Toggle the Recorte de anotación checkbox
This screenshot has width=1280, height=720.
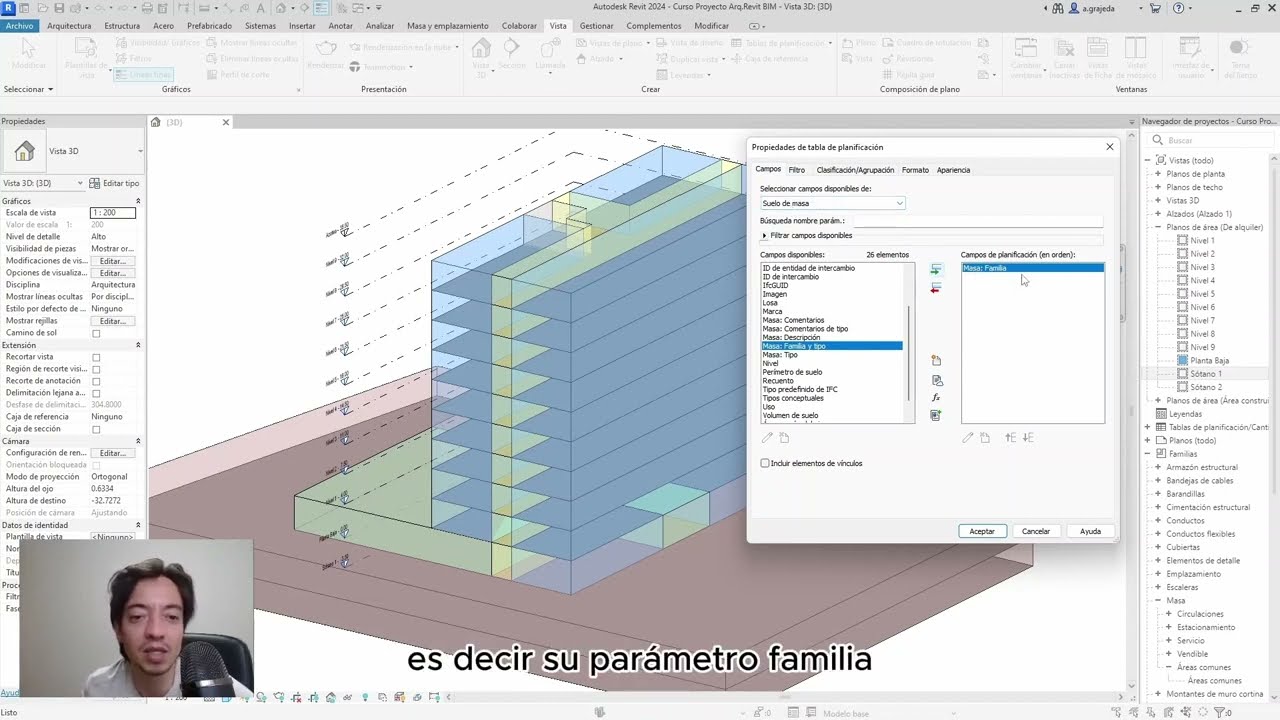[96, 381]
